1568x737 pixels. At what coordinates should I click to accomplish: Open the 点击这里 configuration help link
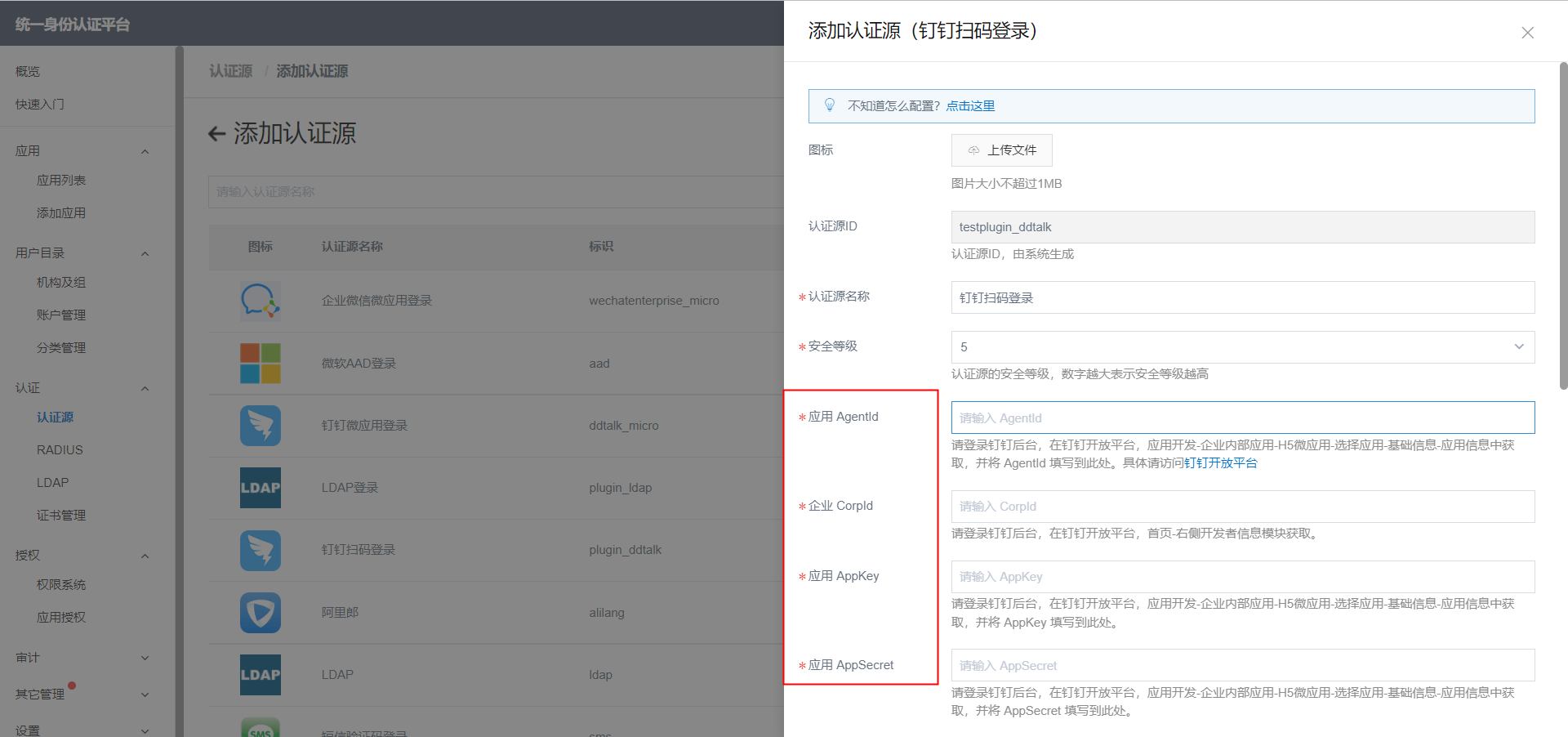970,106
